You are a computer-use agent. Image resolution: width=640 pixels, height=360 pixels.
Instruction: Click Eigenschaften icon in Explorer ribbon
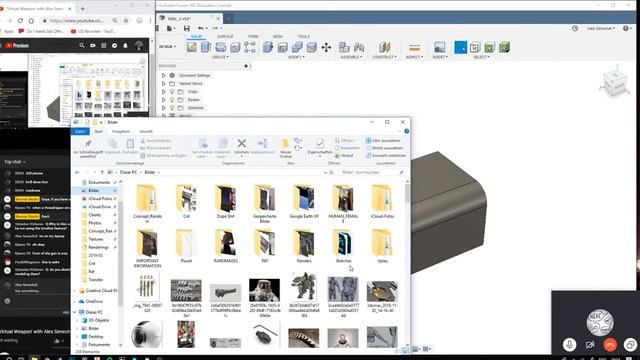(320, 143)
